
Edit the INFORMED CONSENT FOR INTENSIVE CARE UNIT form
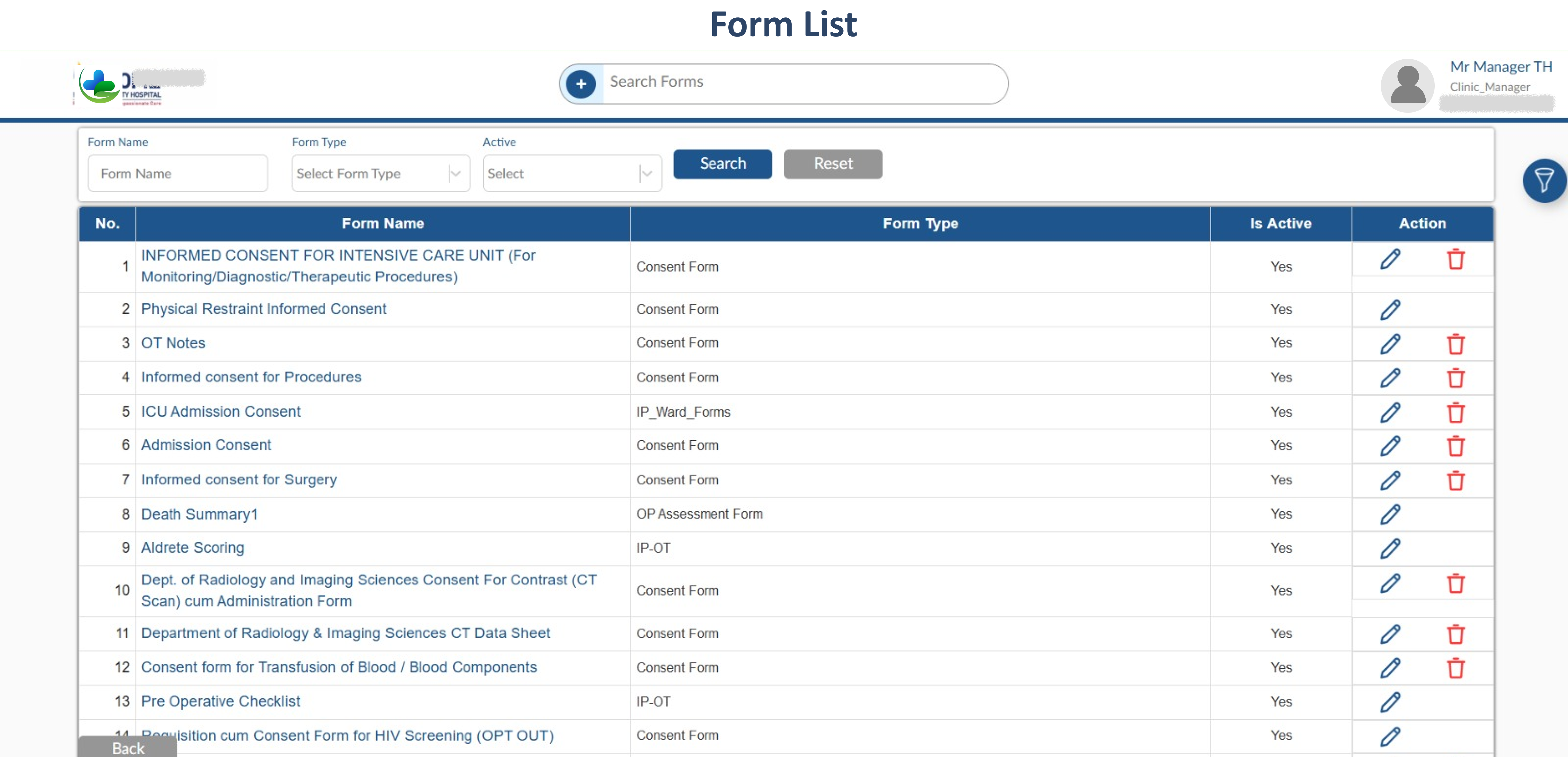click(1390, 259)
